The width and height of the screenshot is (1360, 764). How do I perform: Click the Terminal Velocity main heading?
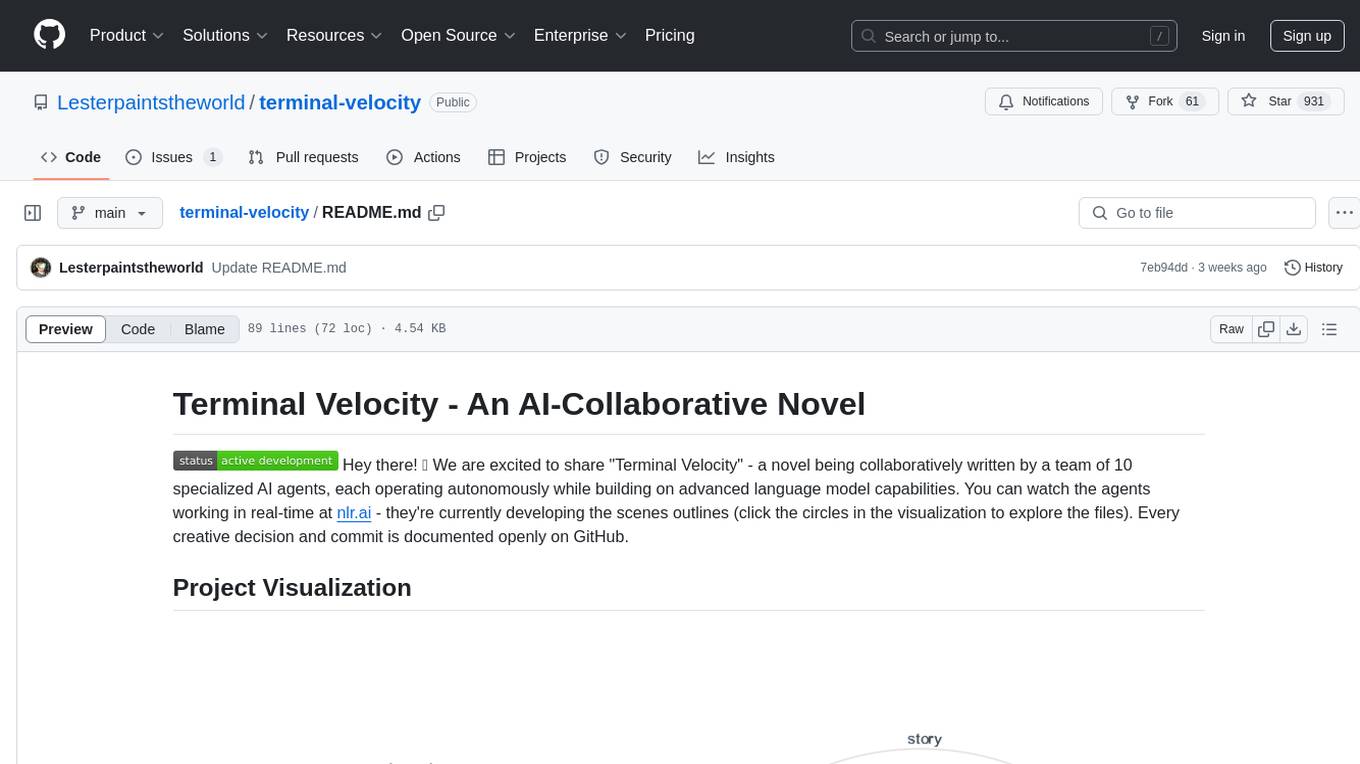pyautogui.click(x=519, y=404)
